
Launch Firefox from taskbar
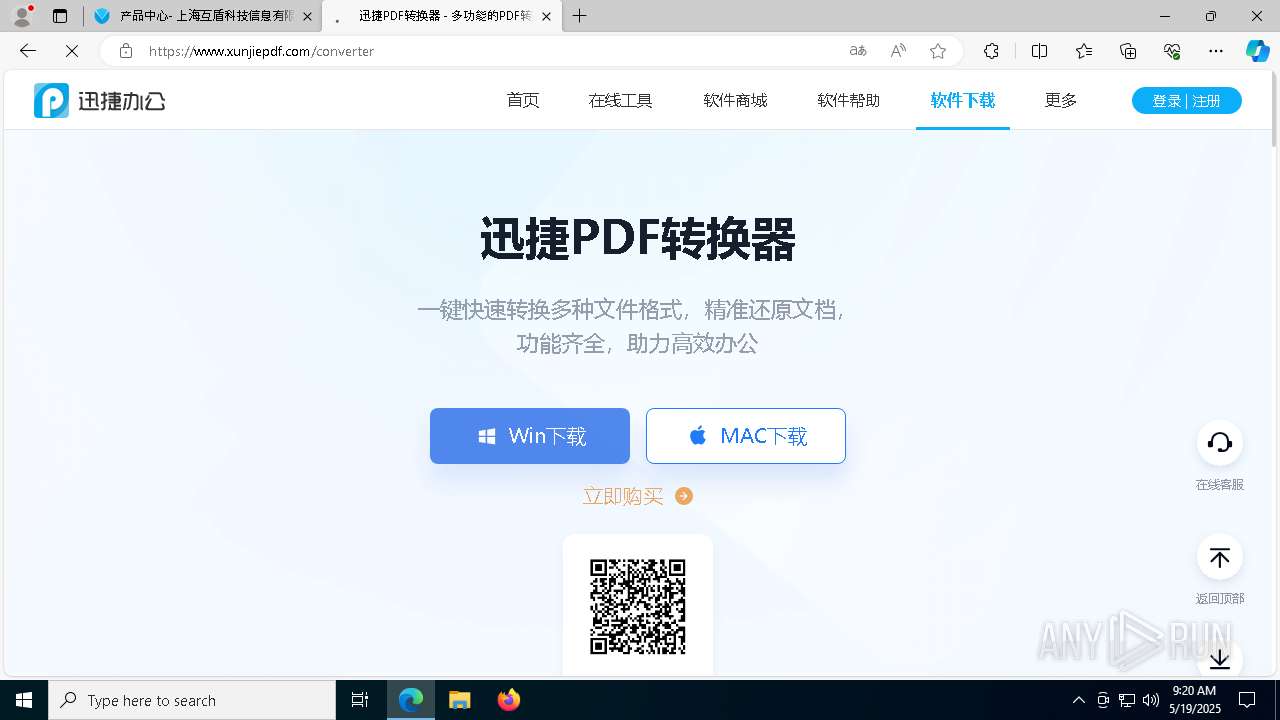tap(509, 700)
